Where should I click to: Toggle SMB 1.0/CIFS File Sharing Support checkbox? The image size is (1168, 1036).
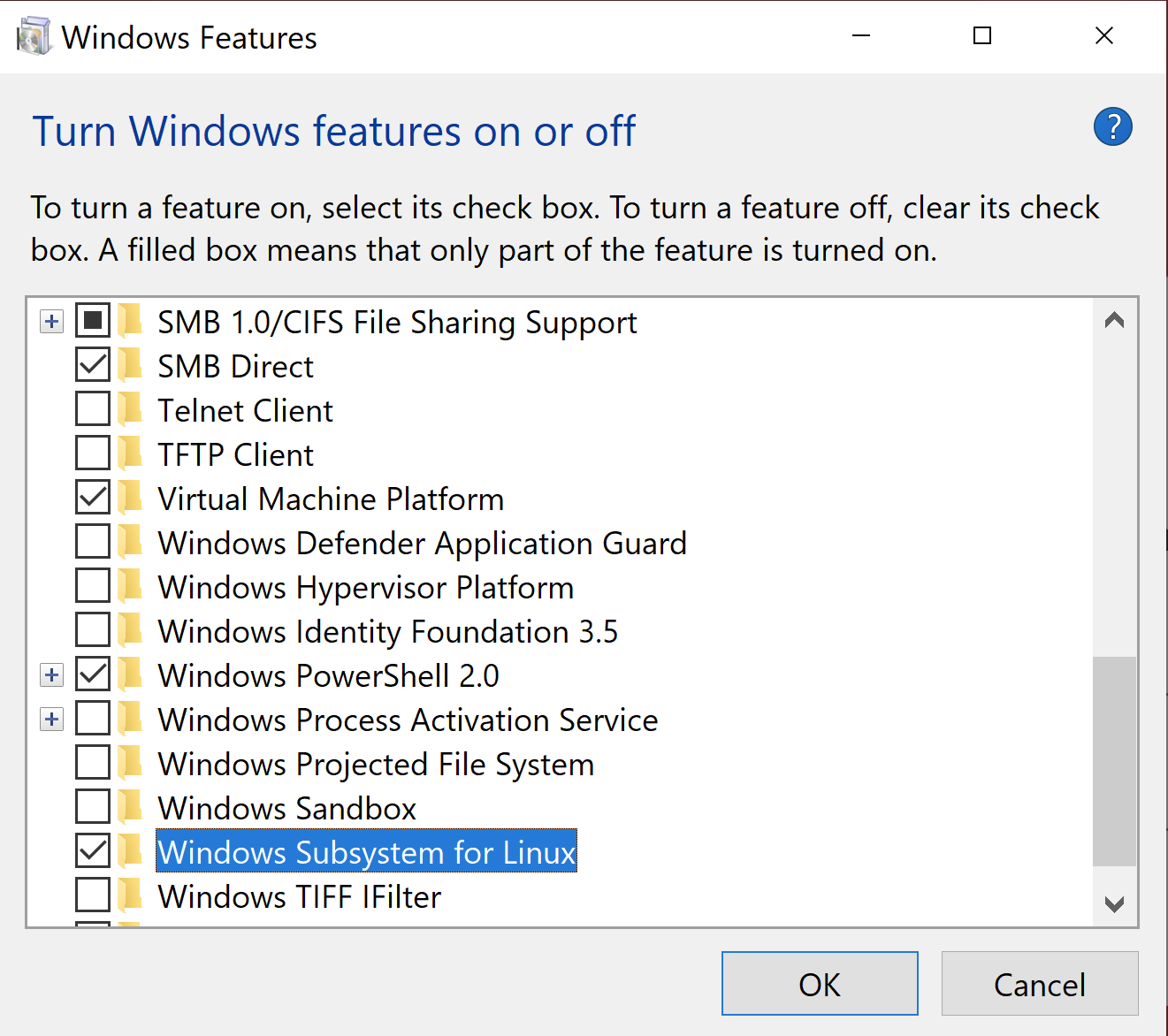point(93,321)
